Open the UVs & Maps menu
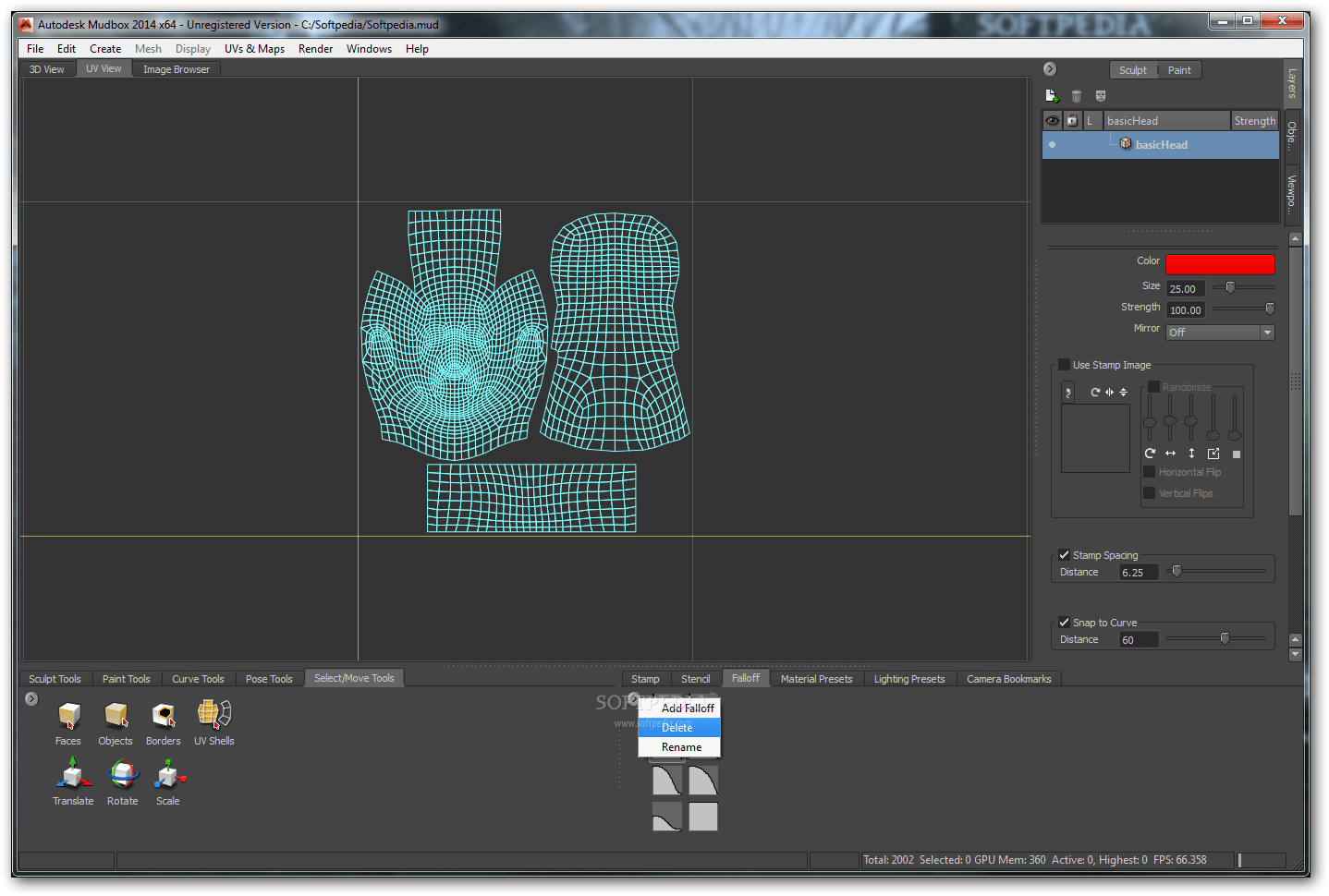 [x=254, y=49]
